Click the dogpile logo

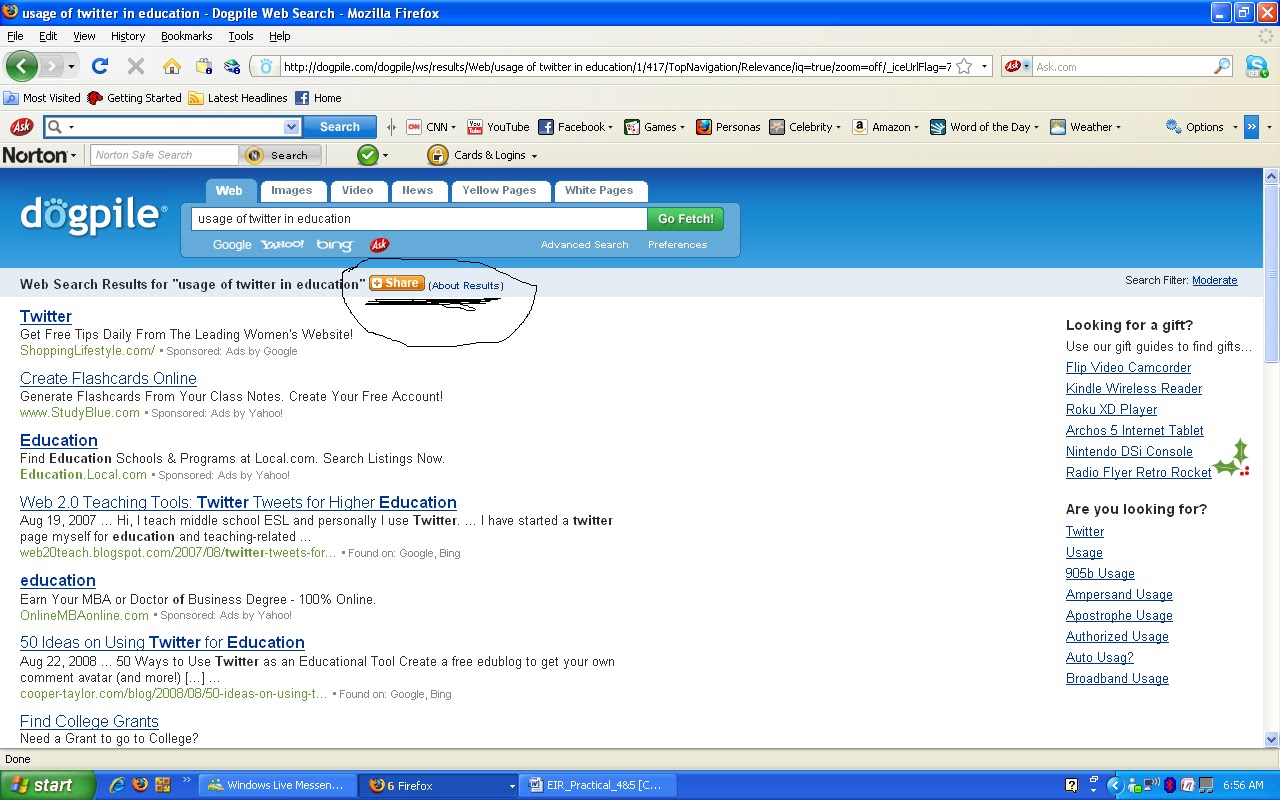coord(94,215)
